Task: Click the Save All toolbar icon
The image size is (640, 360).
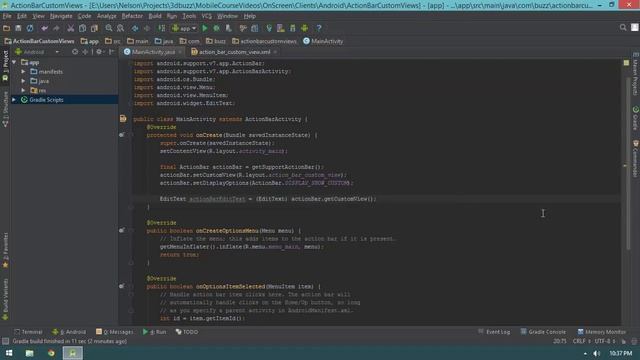Action: 18,28
